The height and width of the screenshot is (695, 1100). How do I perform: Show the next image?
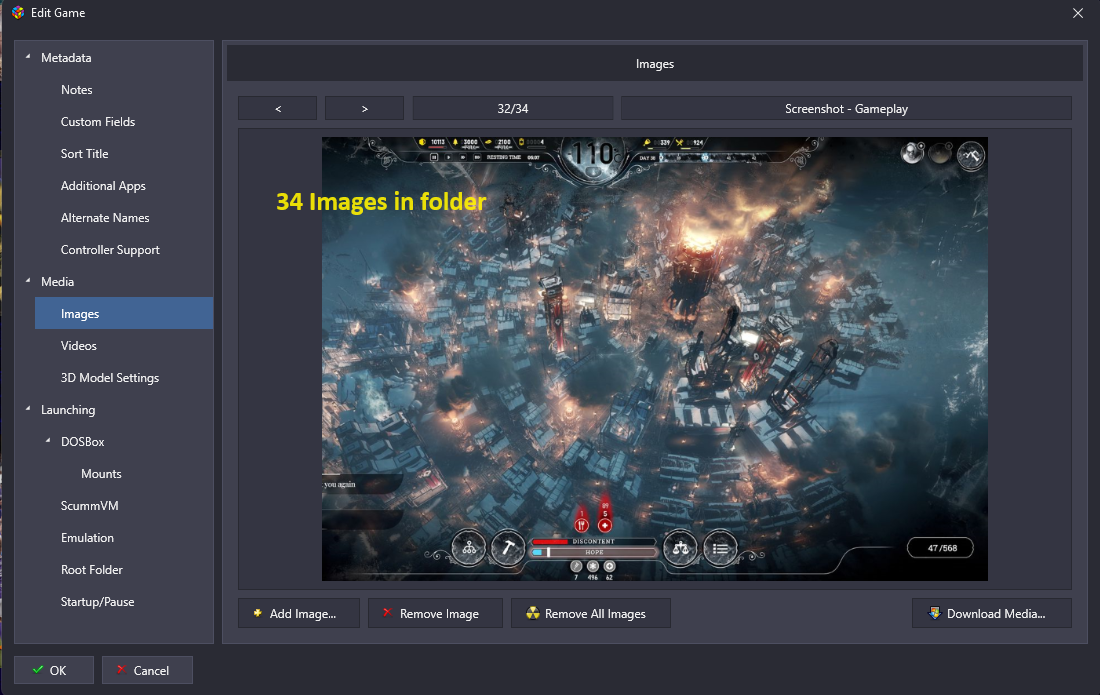click(364, 109)
